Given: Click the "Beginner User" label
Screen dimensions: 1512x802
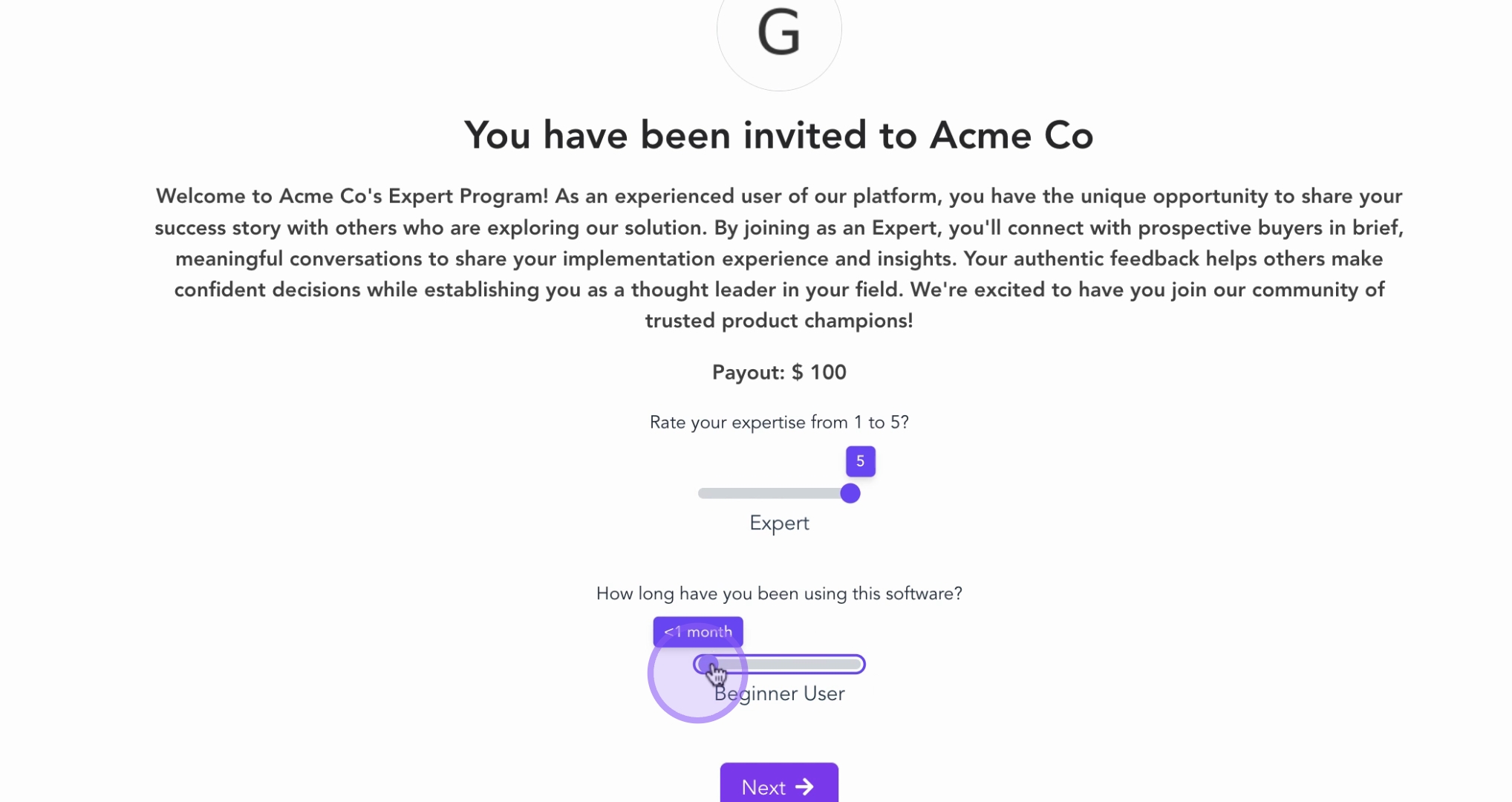Looking at the screenshot, I should (779, 694).
